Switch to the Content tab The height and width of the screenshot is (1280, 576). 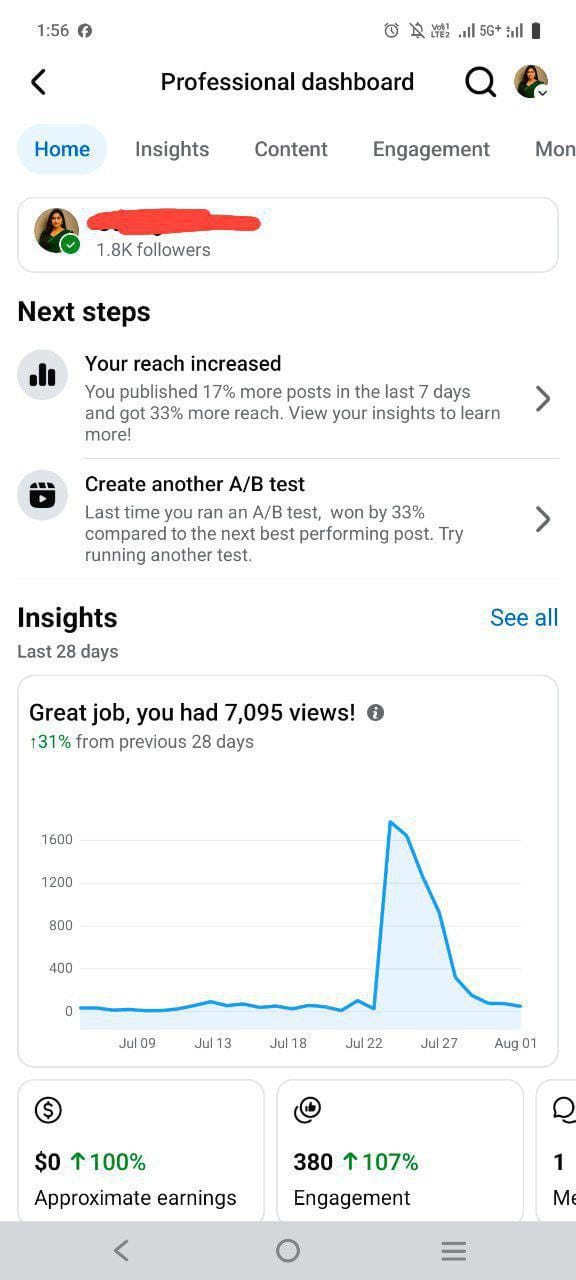291,149
